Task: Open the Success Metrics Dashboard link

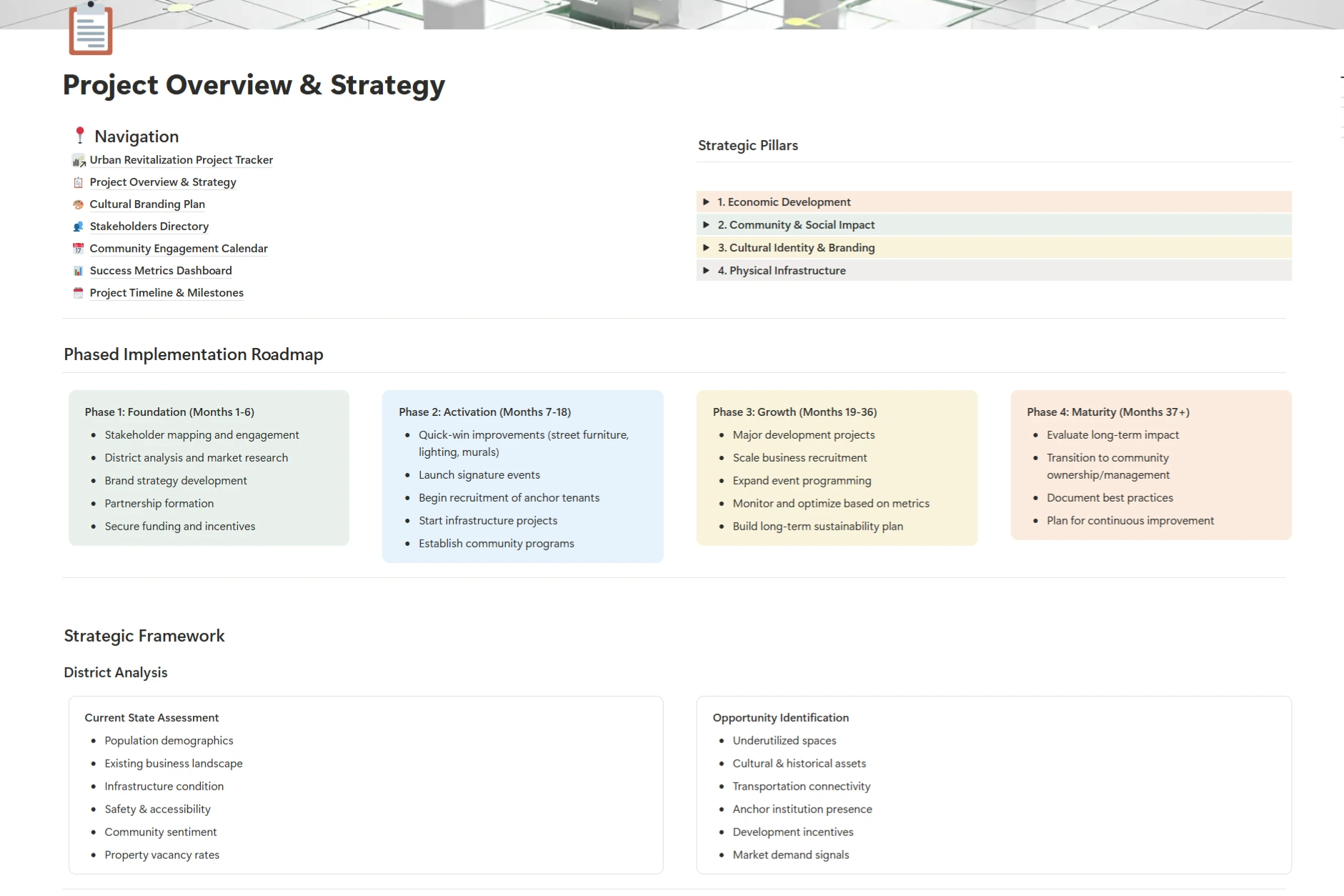Action: click(161, 271)
